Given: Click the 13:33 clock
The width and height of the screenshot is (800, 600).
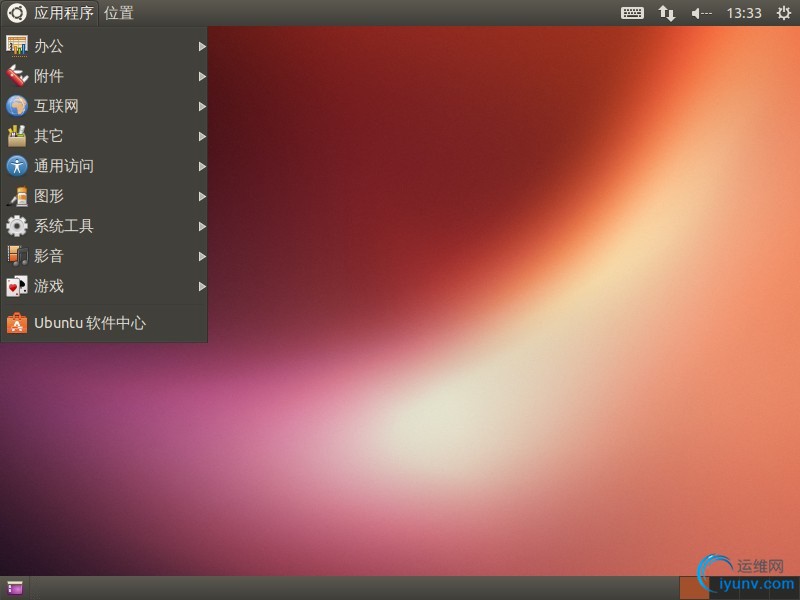Looking at the screenshot, I should pyautogui.click(x=744, y=13).
